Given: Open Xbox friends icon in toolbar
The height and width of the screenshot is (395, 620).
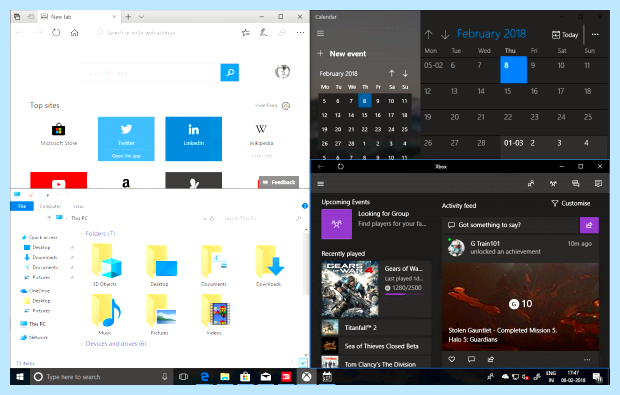Looking at the screenshot, I should (531, 183).
